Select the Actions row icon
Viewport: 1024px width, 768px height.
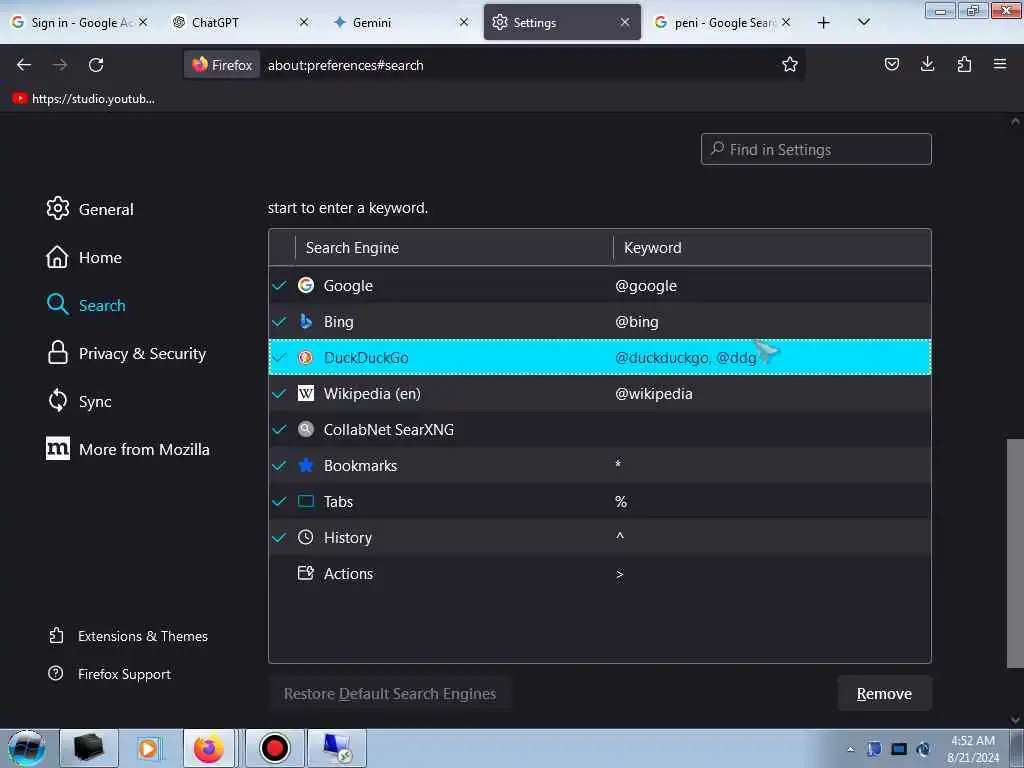306,573
